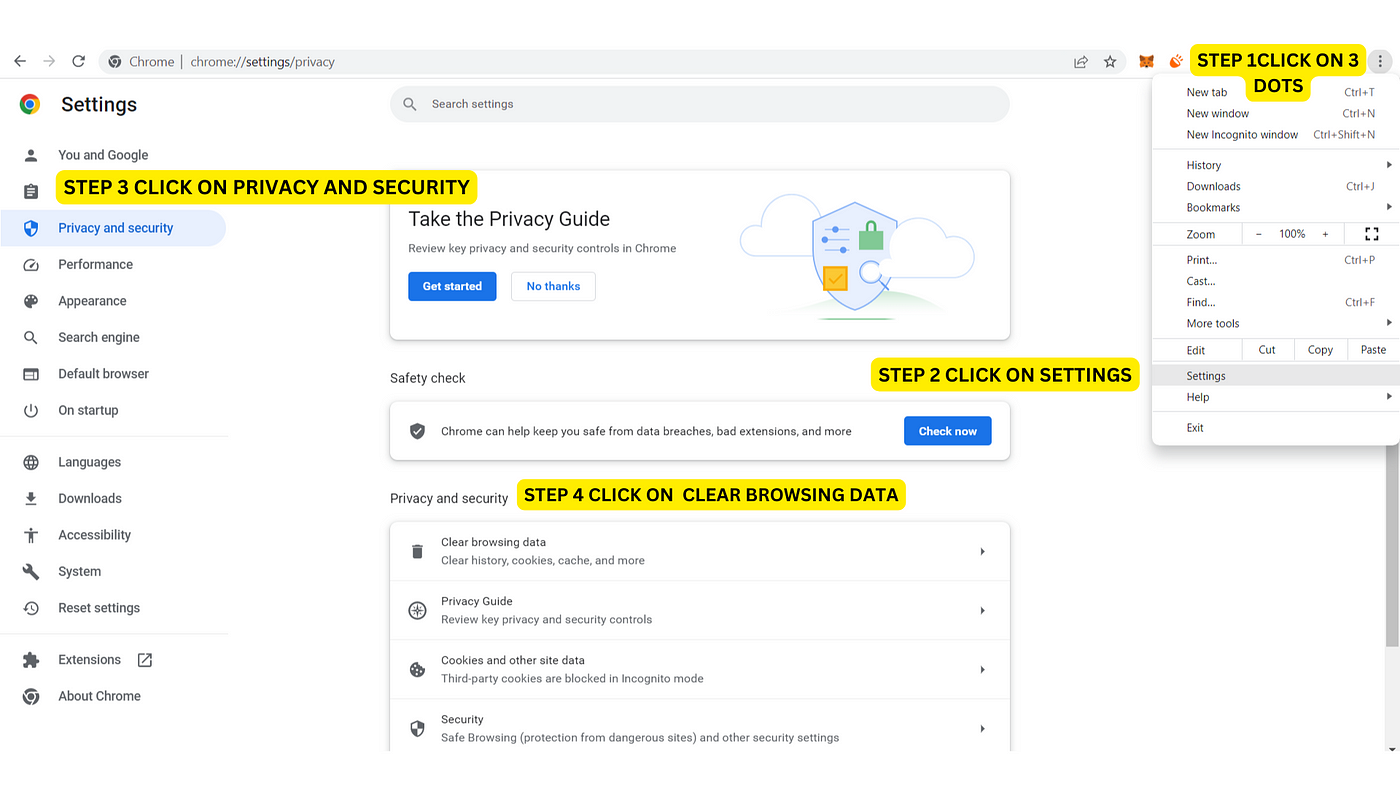This screenshot has width=1400, height=788.
Task: Expand History submenu arrow
Action: (x=1389, y=165)
